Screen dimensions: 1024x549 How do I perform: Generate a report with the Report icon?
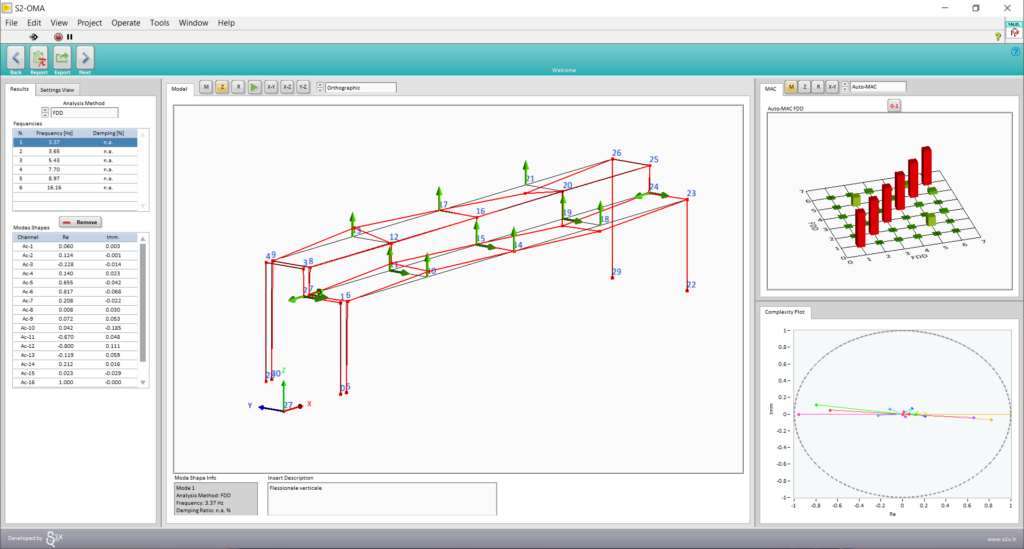tap(39, 58)
